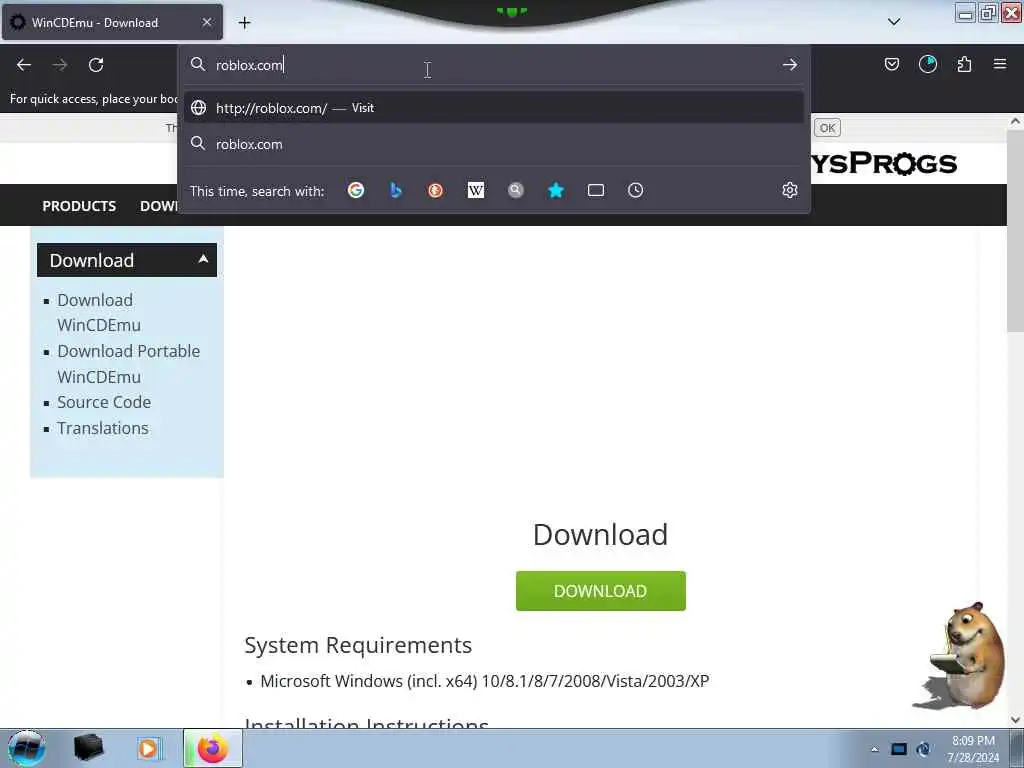
Task: Click the network tray icon
Action: tap(923, 749)
